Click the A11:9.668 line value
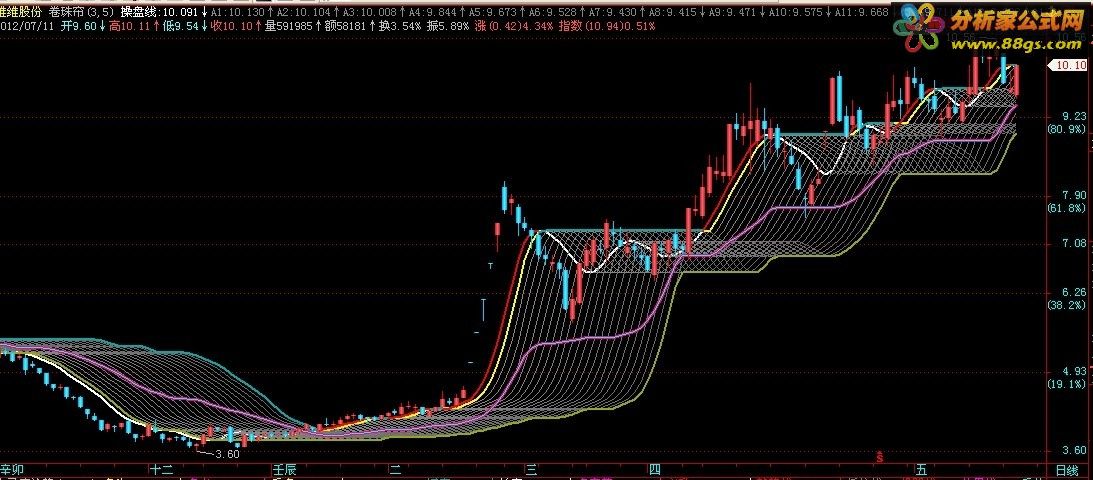This screenshot has height=480, width=1093. [x=862, y=13]
